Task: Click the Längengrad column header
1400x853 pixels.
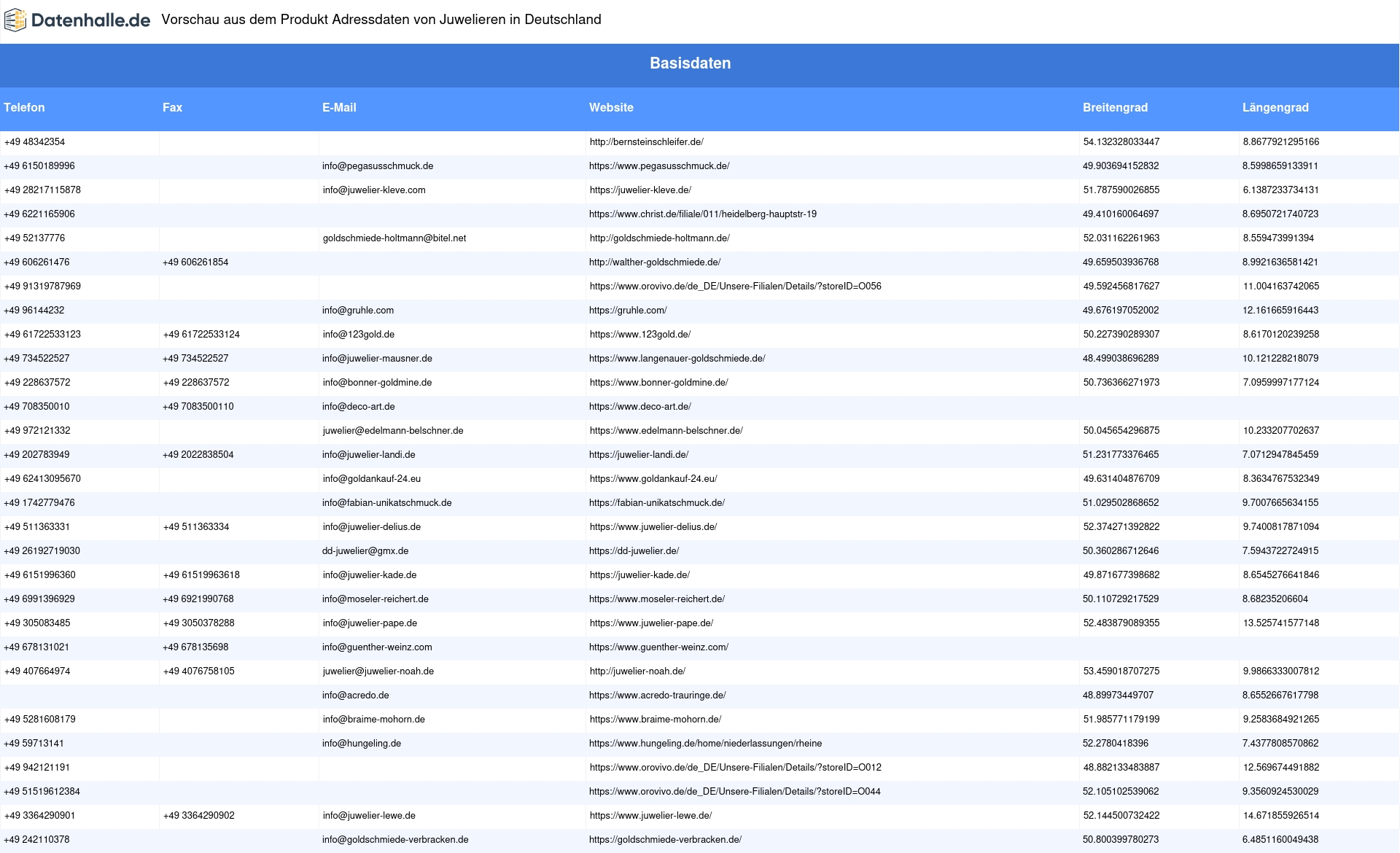Action: click(x=1275, y=107)
